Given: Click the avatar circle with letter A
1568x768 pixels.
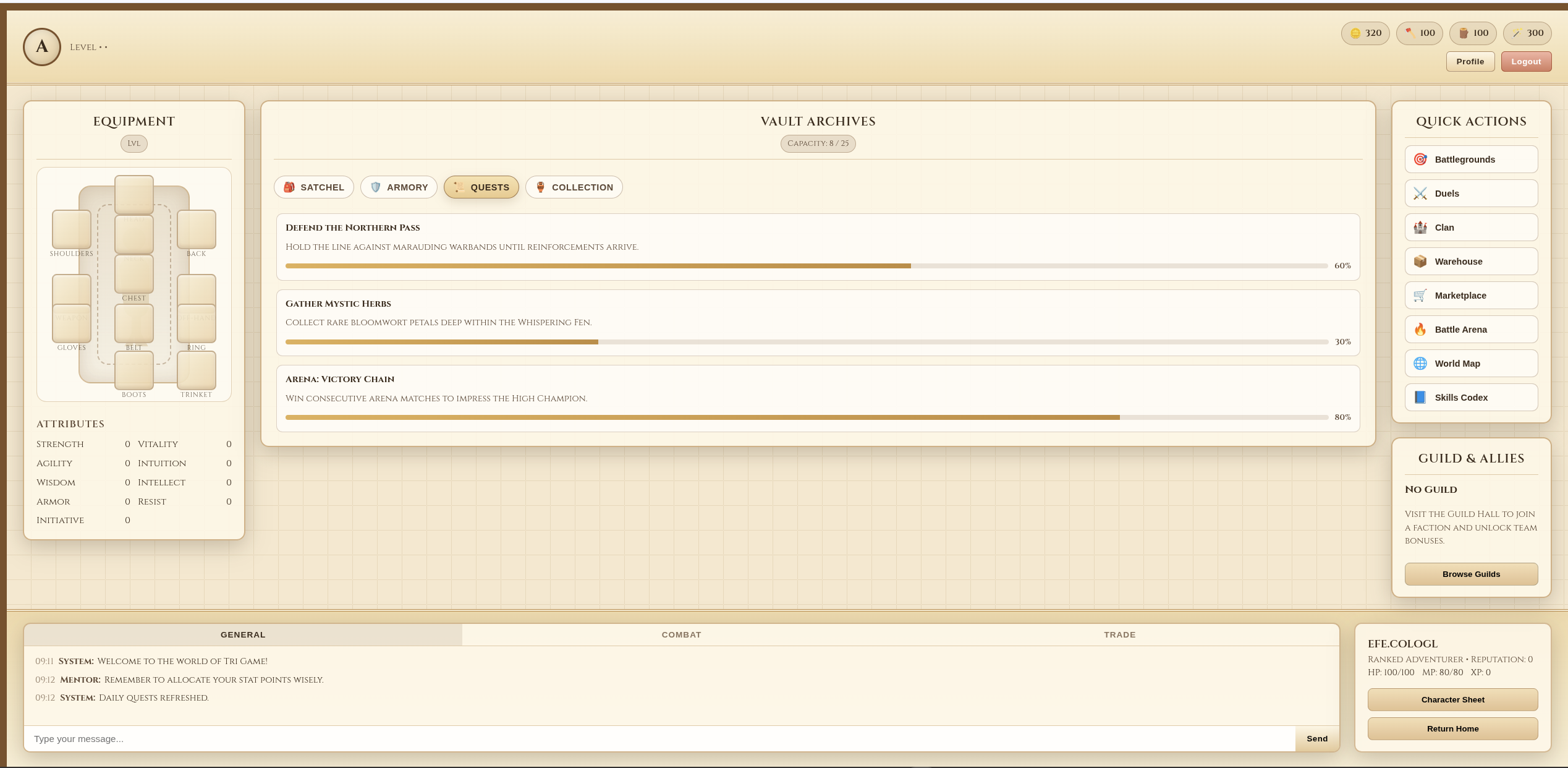Looking at the screenshot, I should click(x=42, y=47).
